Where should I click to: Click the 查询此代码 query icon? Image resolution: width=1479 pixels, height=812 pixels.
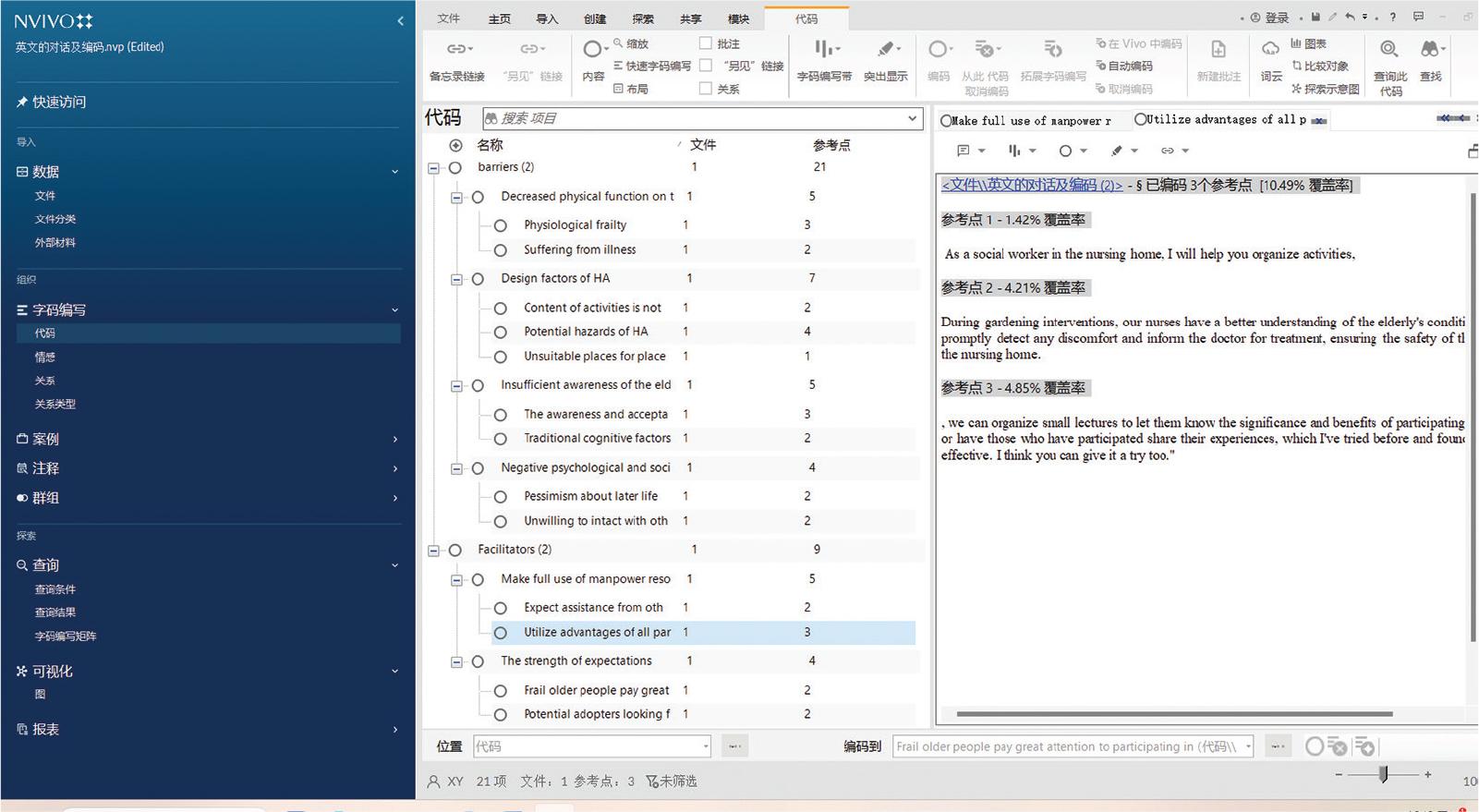pyautogui.click(x=1389, y=50)
